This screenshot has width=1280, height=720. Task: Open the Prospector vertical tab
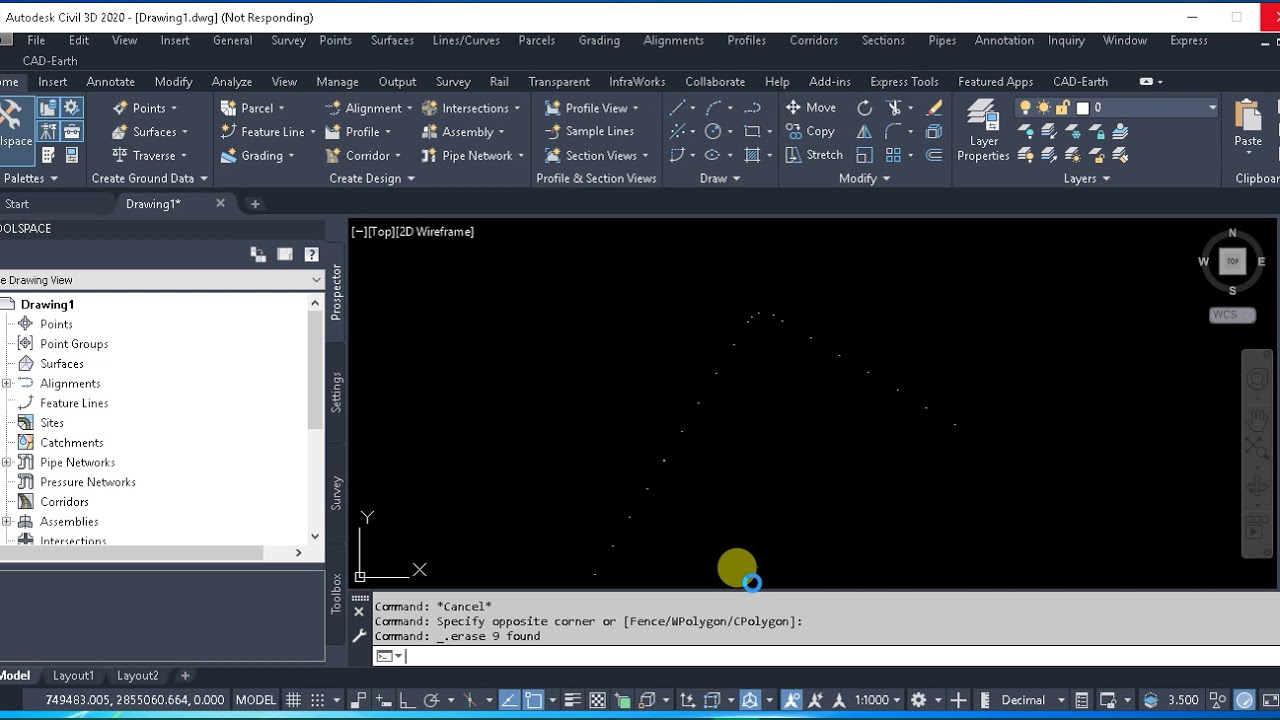tap(336, 292)
